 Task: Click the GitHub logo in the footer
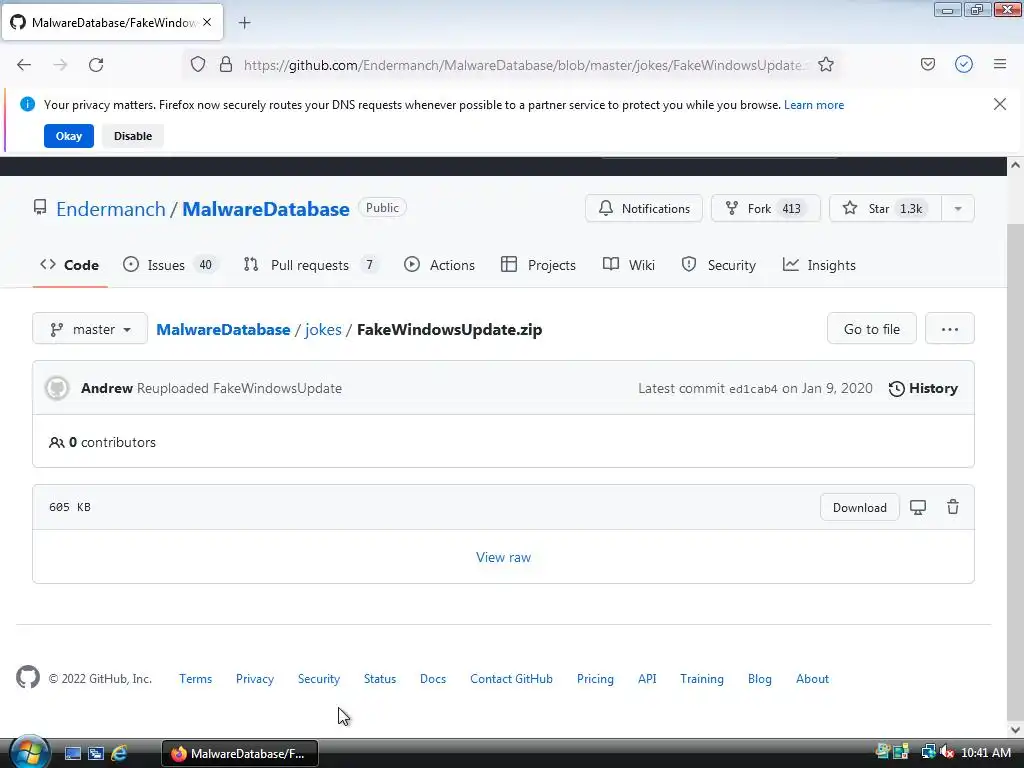click(28, 677)
